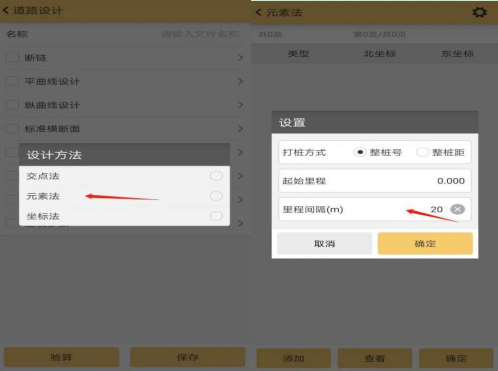Click the 北坐标 column header
This screenshot has width=498, height=371.
coord(379,53)
